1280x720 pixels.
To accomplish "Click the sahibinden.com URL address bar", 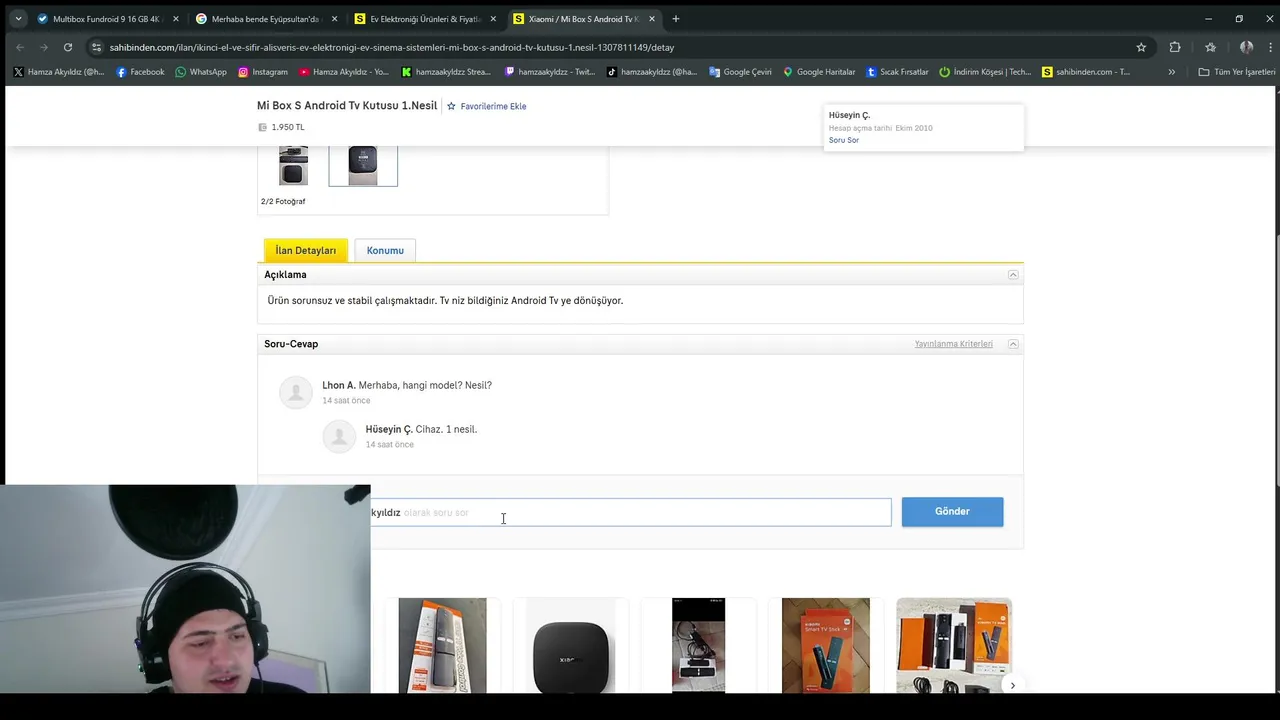I will pyautogui.click(x=620, y=47).
